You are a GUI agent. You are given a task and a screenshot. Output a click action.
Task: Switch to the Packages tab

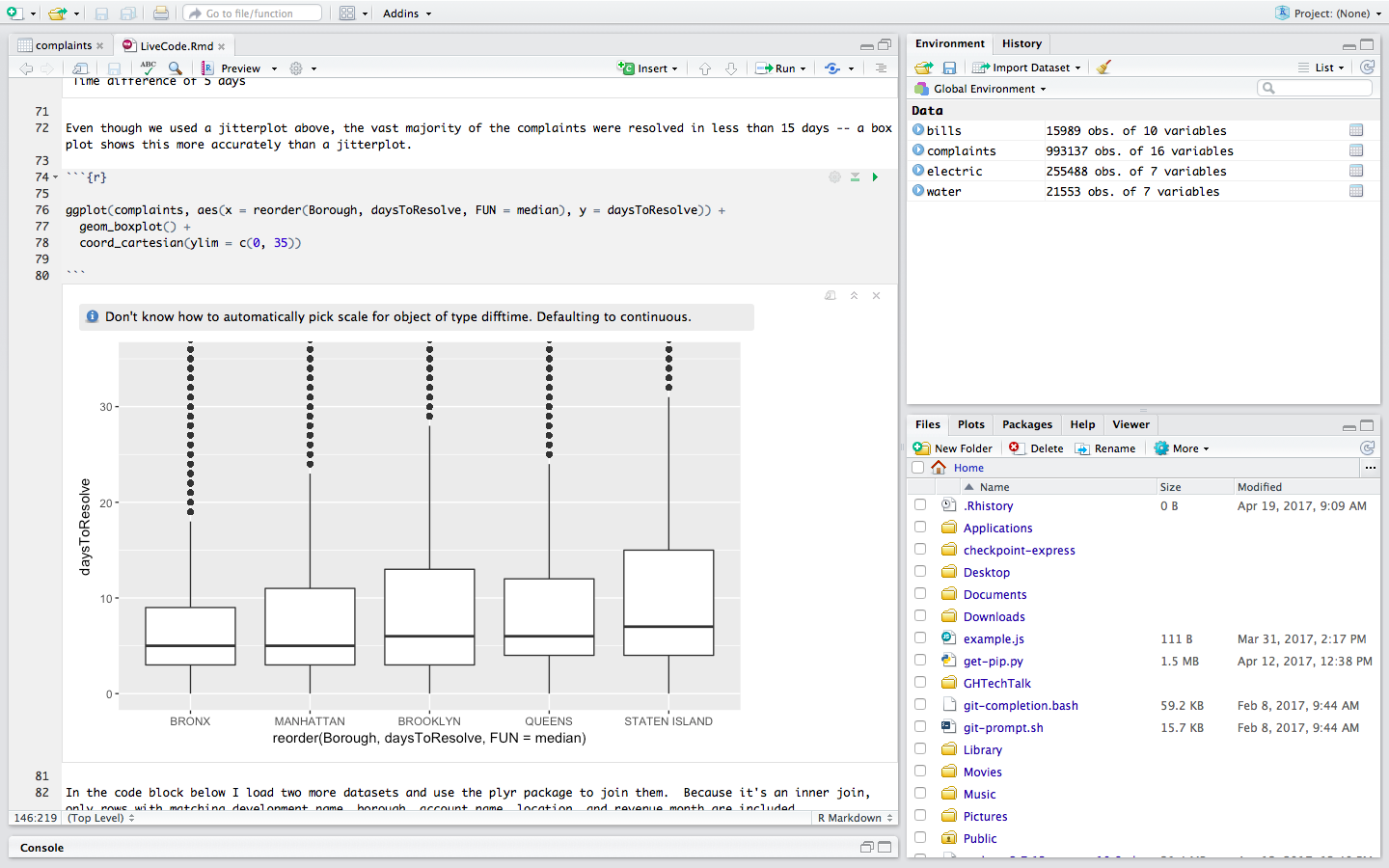(x=1026, y=424)
